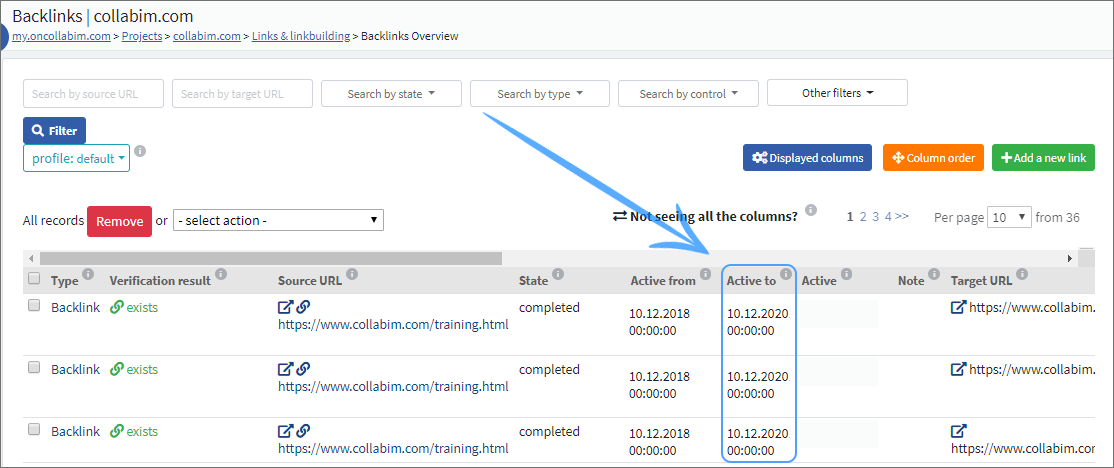Open the Per page count dropdown
The width and height of the screenshot is (1114, 468).
click(x=1010, y=217)
